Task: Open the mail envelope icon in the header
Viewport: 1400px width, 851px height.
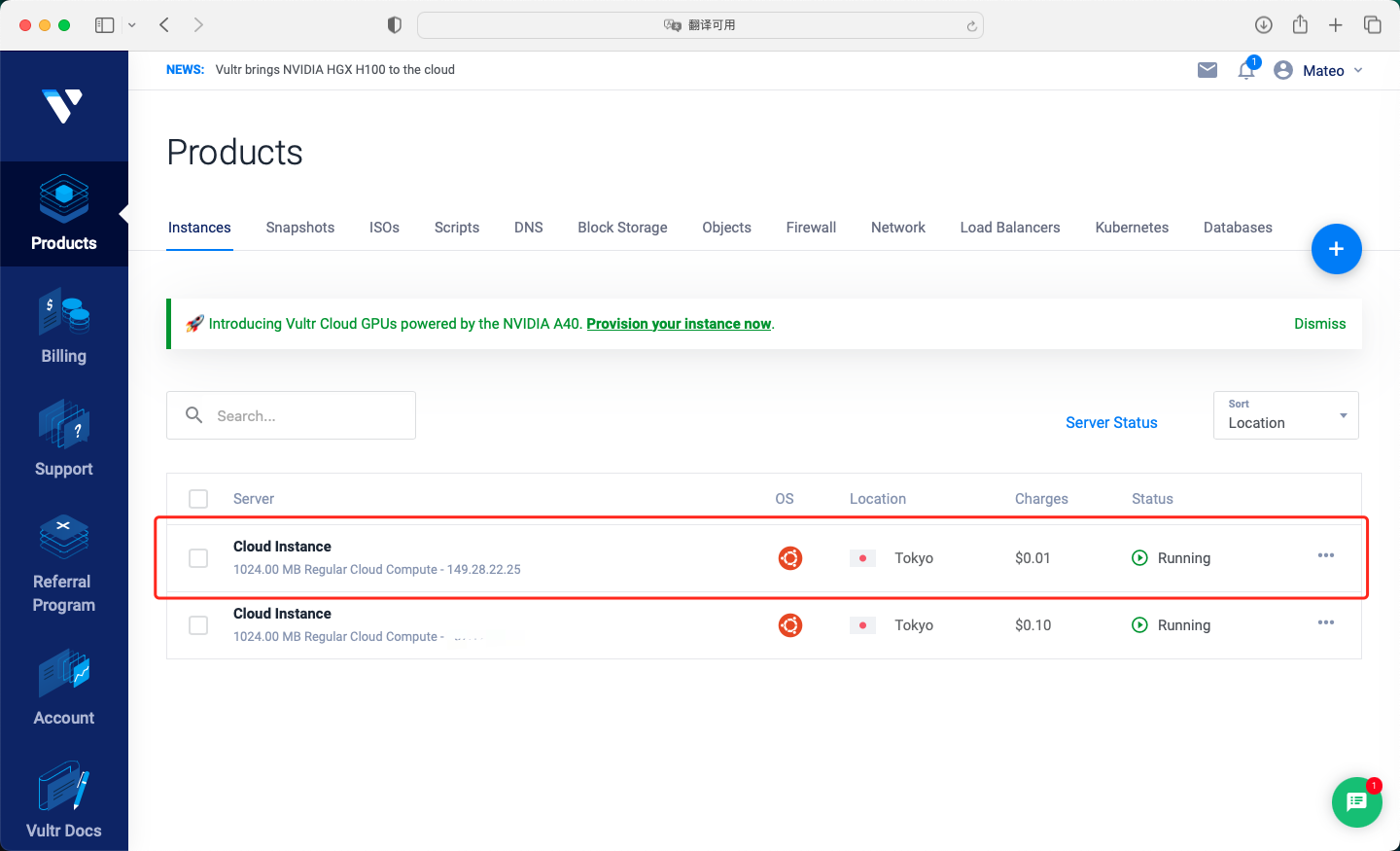Action: (1207, 70)
